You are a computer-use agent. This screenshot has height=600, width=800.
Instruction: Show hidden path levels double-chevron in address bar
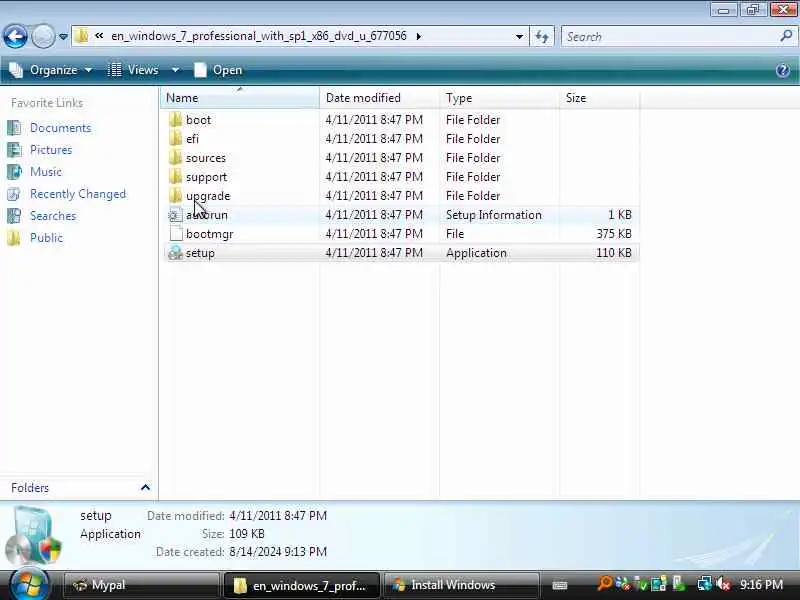tap(99, 36)
